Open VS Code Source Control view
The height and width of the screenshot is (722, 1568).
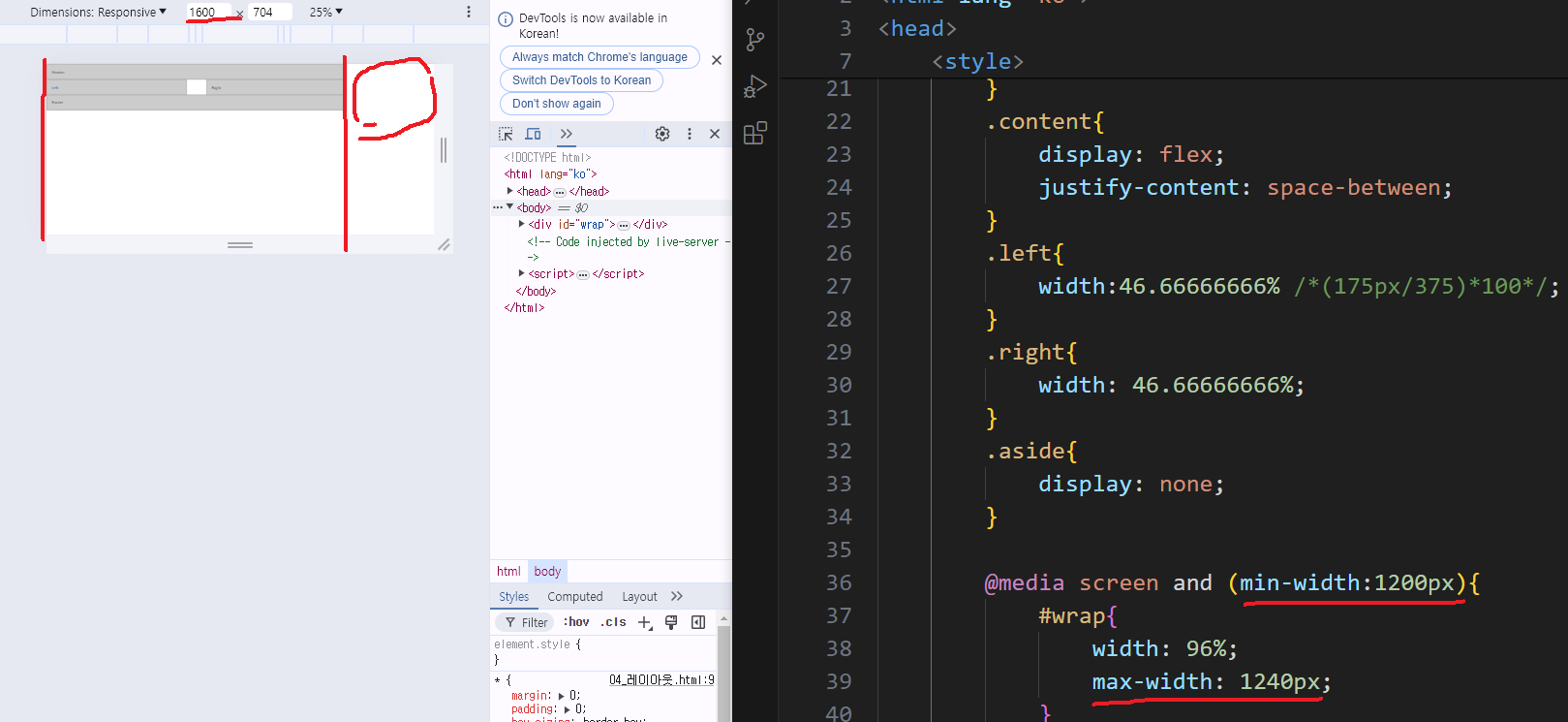tap(755, 40)
